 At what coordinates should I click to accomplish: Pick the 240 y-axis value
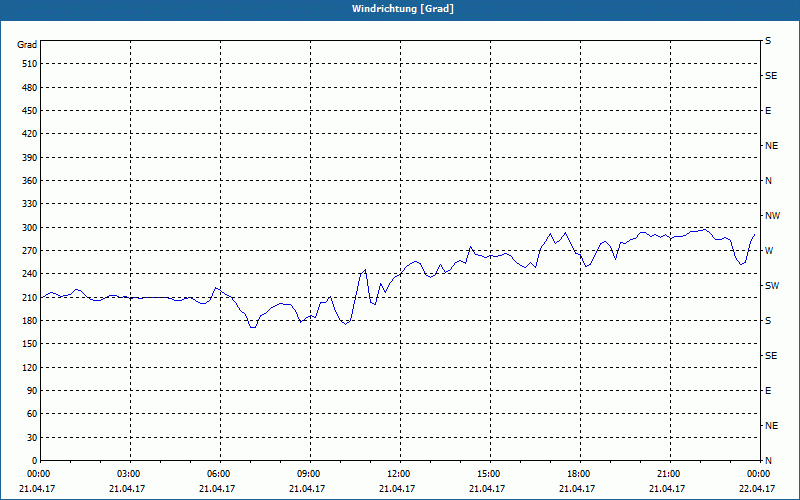click(x=30, y=274)
